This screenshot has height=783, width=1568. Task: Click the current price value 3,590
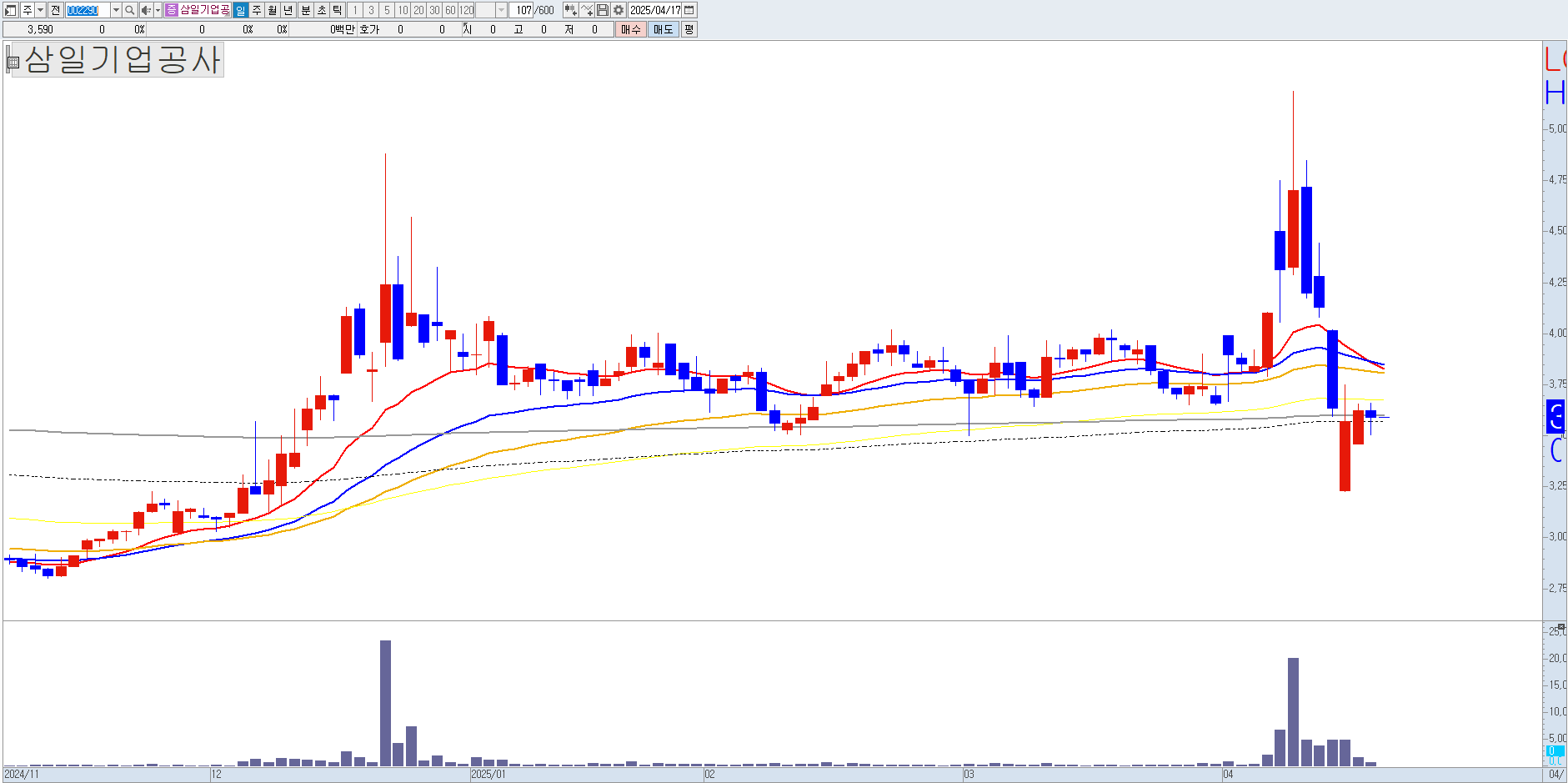coord(40,29)
